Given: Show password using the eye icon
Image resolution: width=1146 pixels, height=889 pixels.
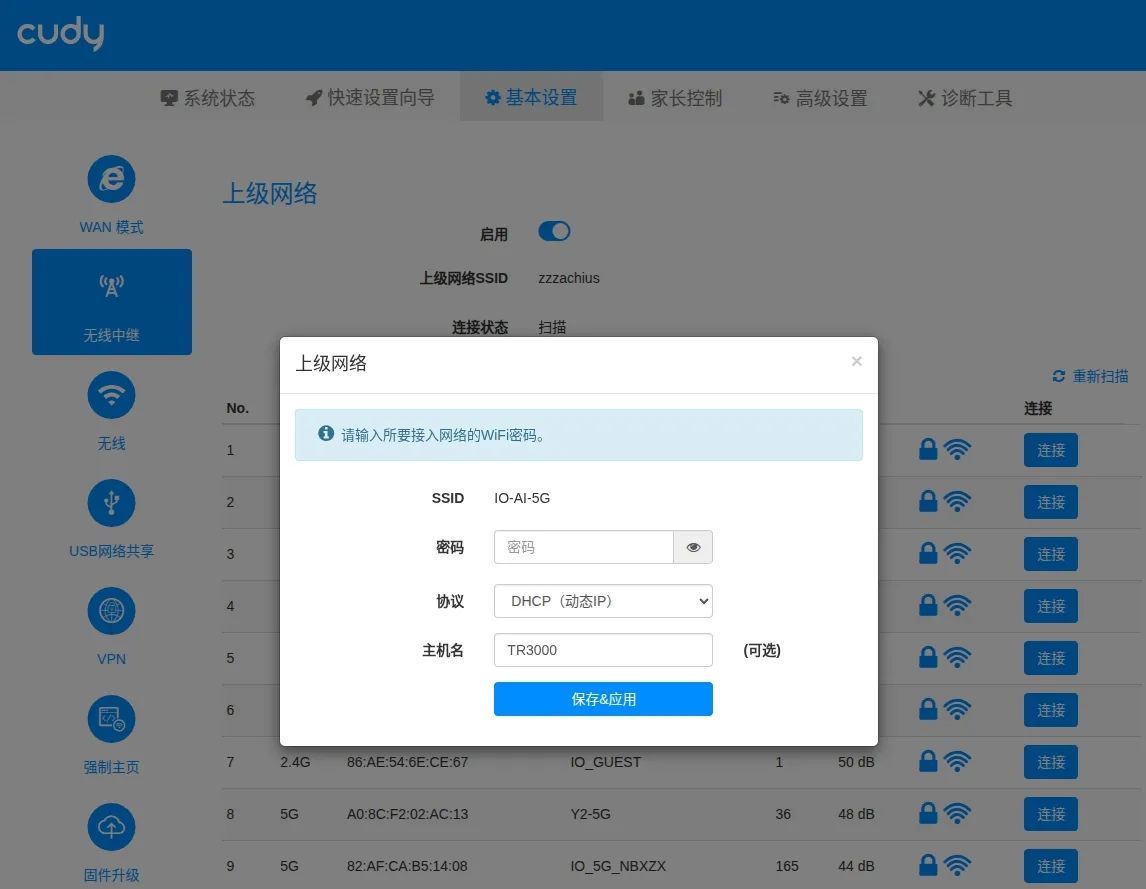Looking at the screenshot, I should pos(693,548).
